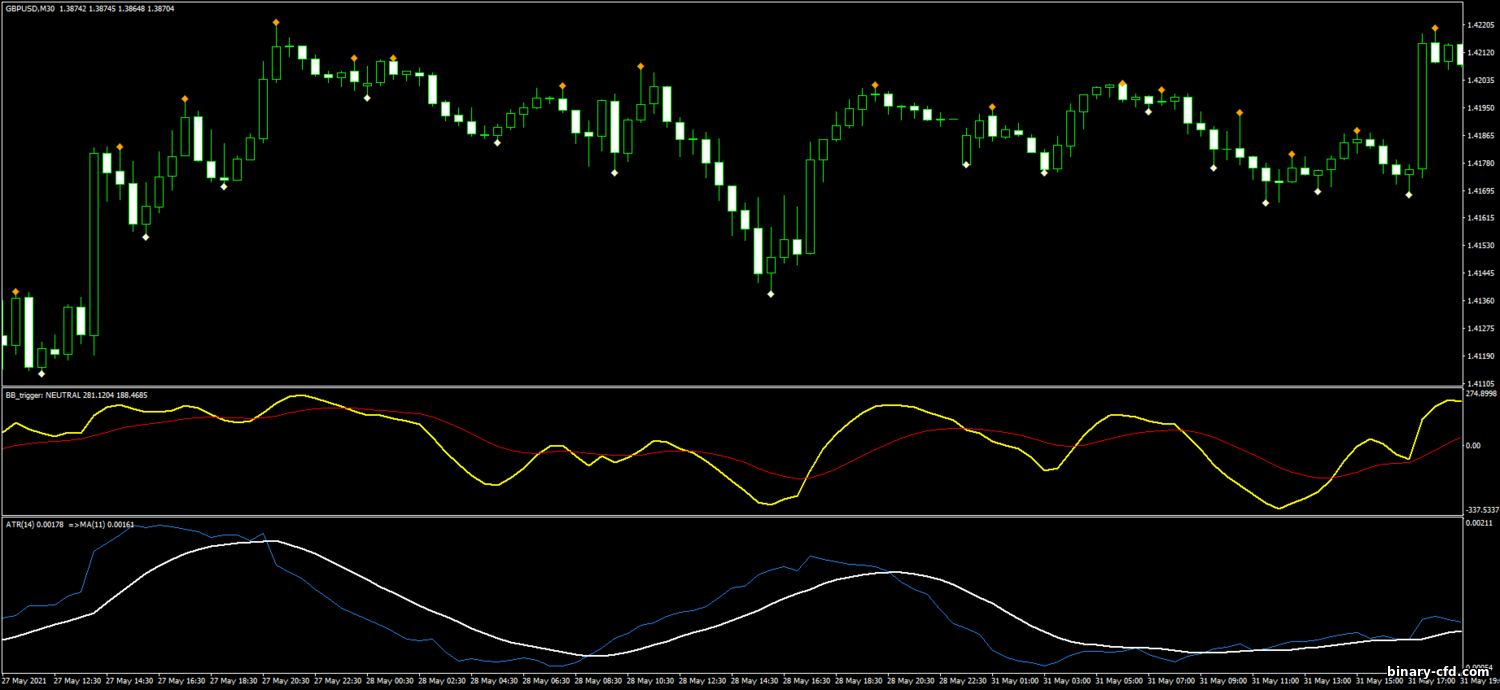Click the 31 May 05:00 time label
This screenshot has height=690, width=1500.
[1119, 681]
